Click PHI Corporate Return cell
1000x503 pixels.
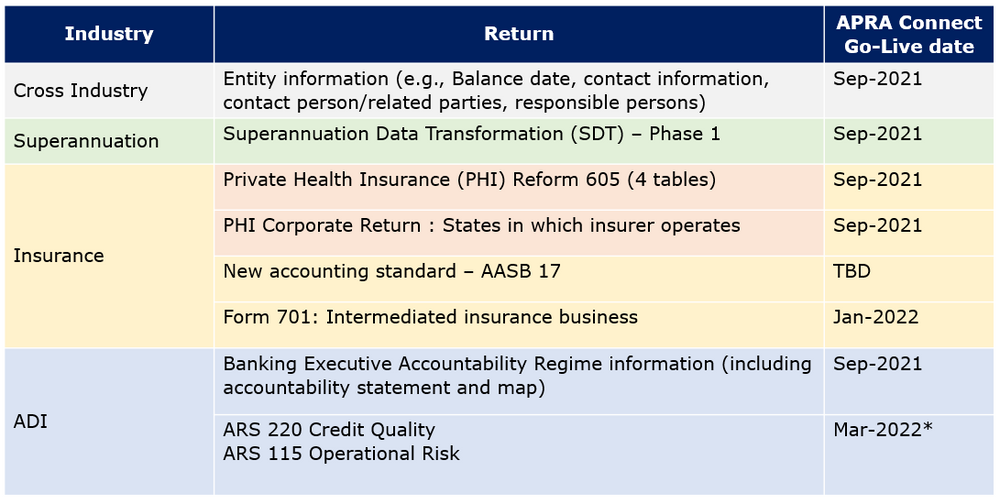coord(481,225)
